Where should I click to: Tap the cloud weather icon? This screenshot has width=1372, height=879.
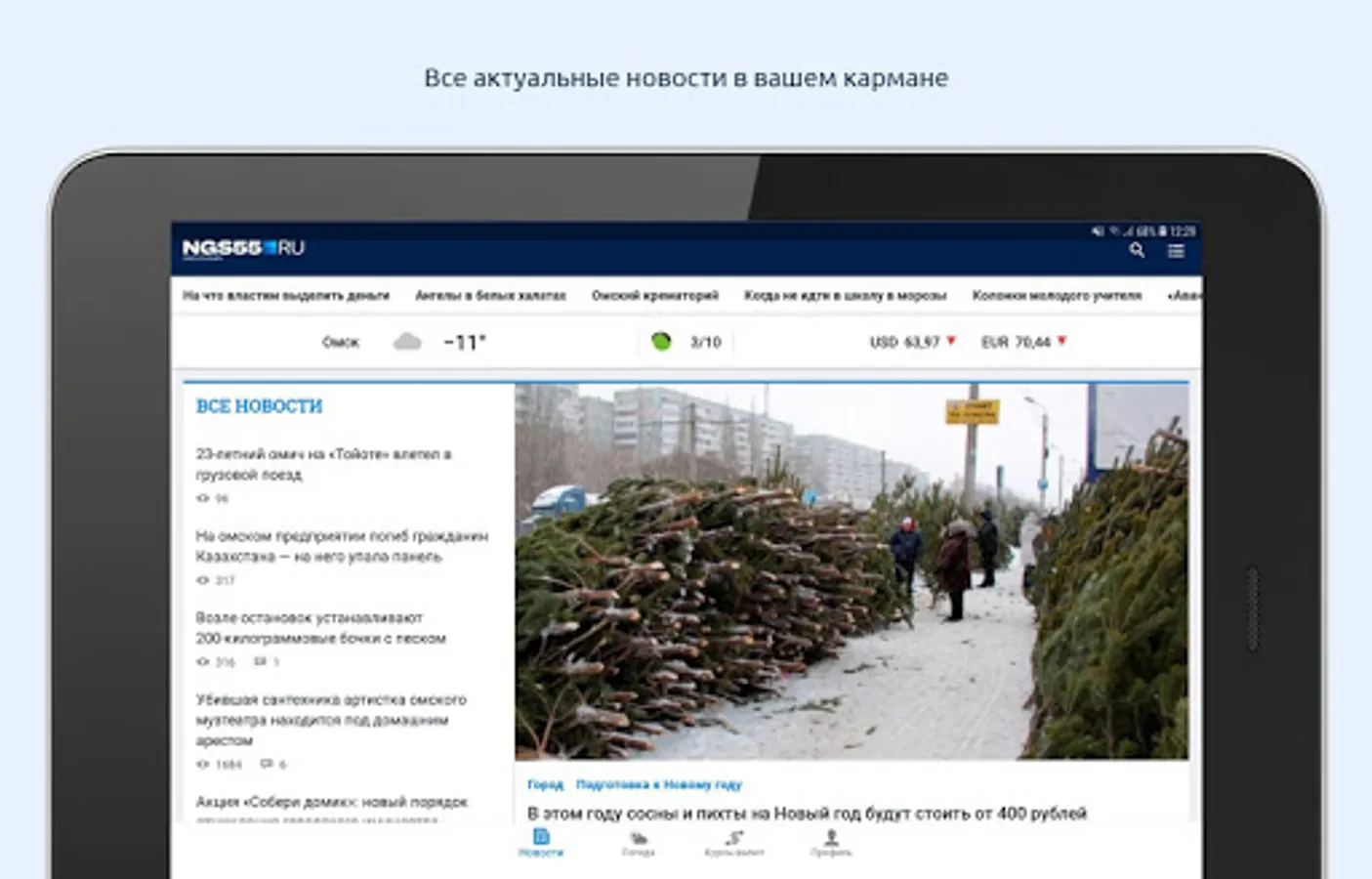pyautogui.click(x=407, y=342)
